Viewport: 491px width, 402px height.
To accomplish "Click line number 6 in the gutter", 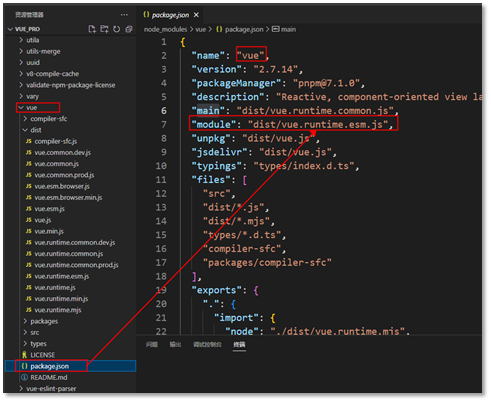I will point(164,111).
